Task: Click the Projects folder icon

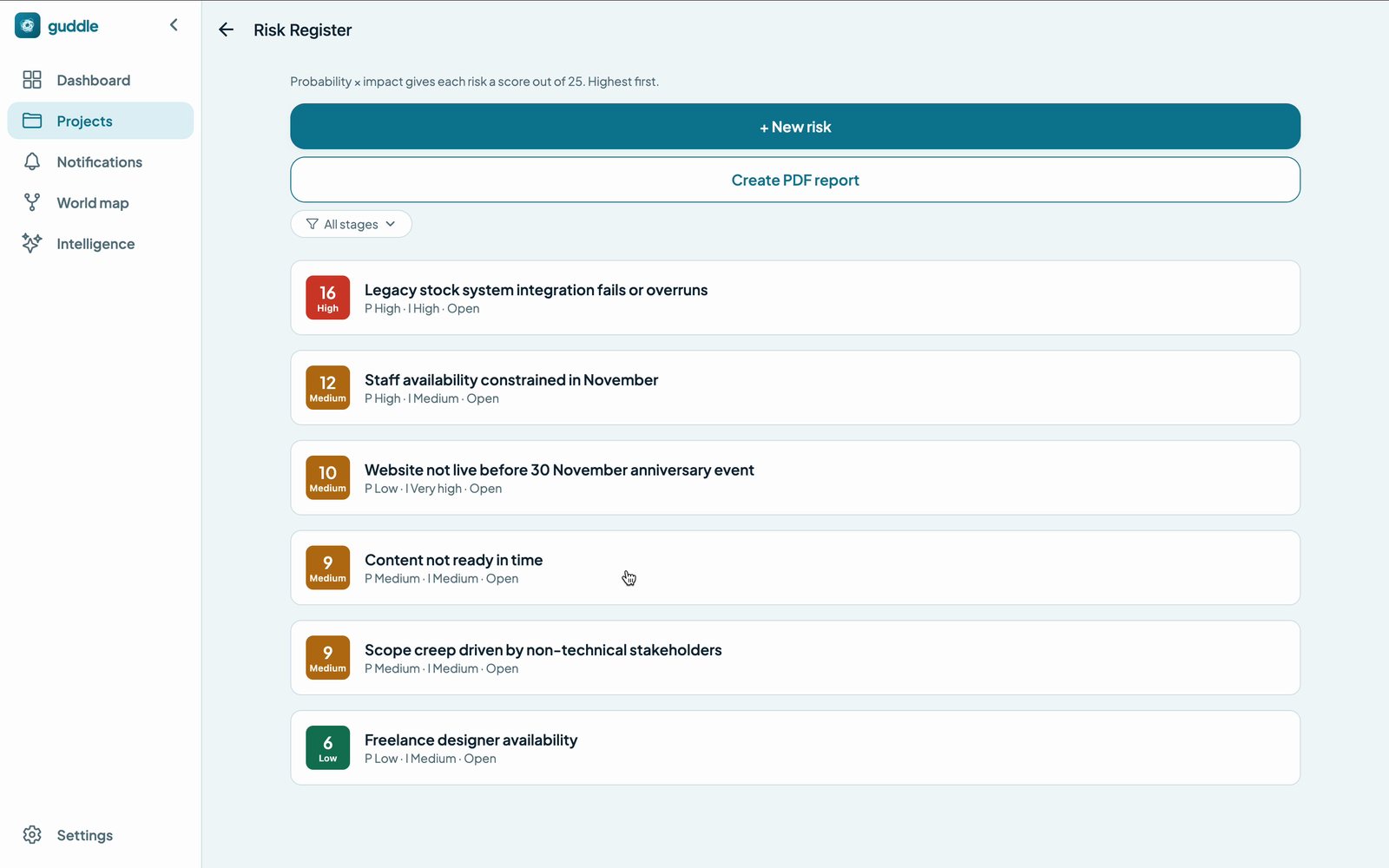Action: tap(32, 121)
